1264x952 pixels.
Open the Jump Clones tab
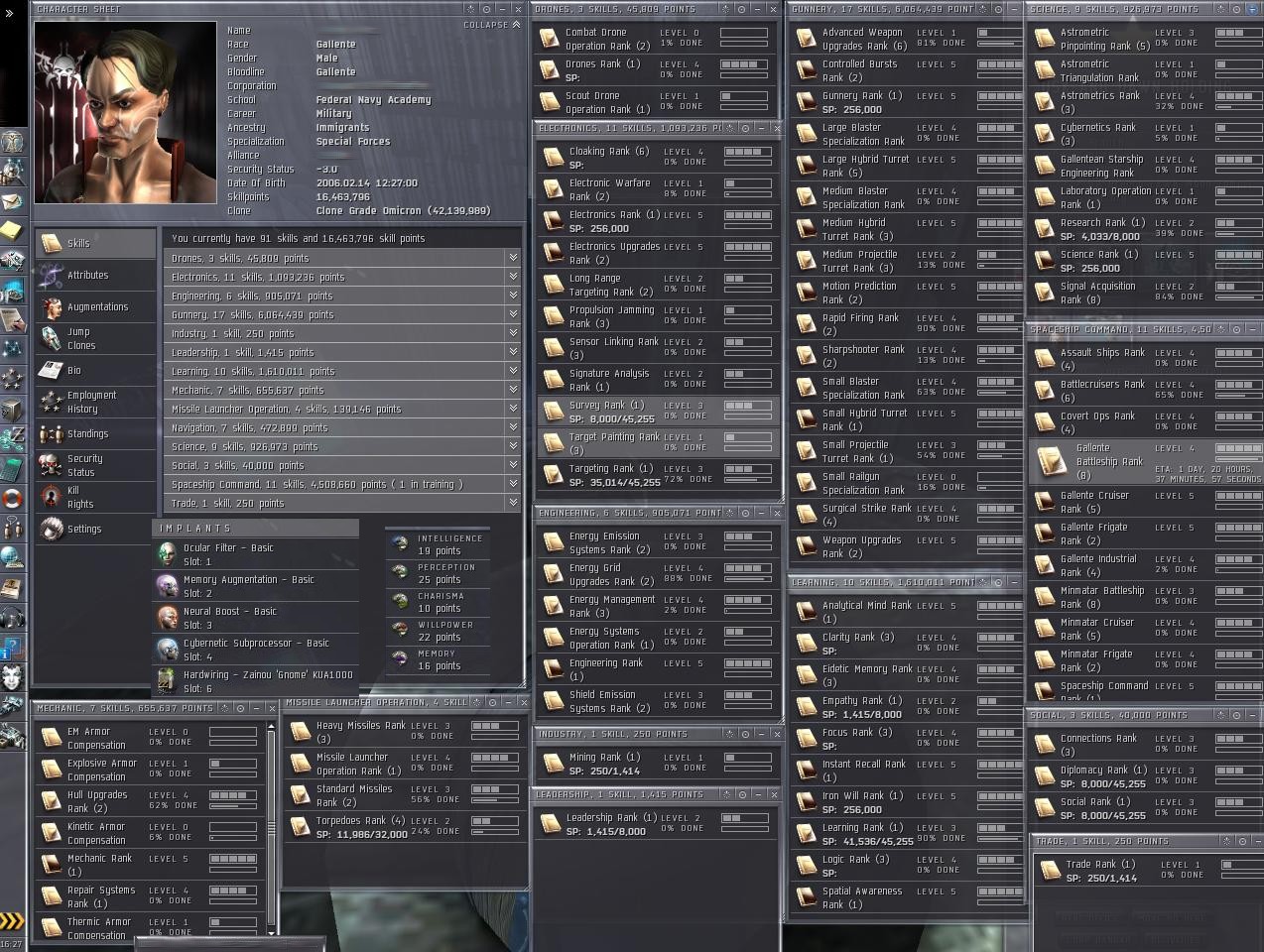click(81, 338)
